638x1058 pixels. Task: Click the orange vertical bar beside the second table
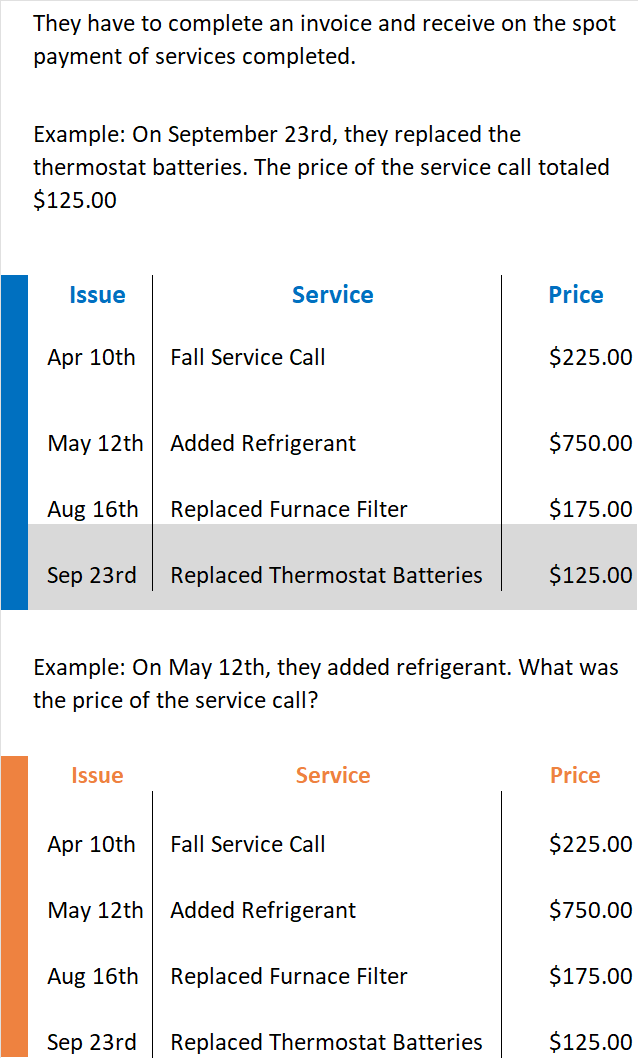pyautogui.click(x=14, y=905)
